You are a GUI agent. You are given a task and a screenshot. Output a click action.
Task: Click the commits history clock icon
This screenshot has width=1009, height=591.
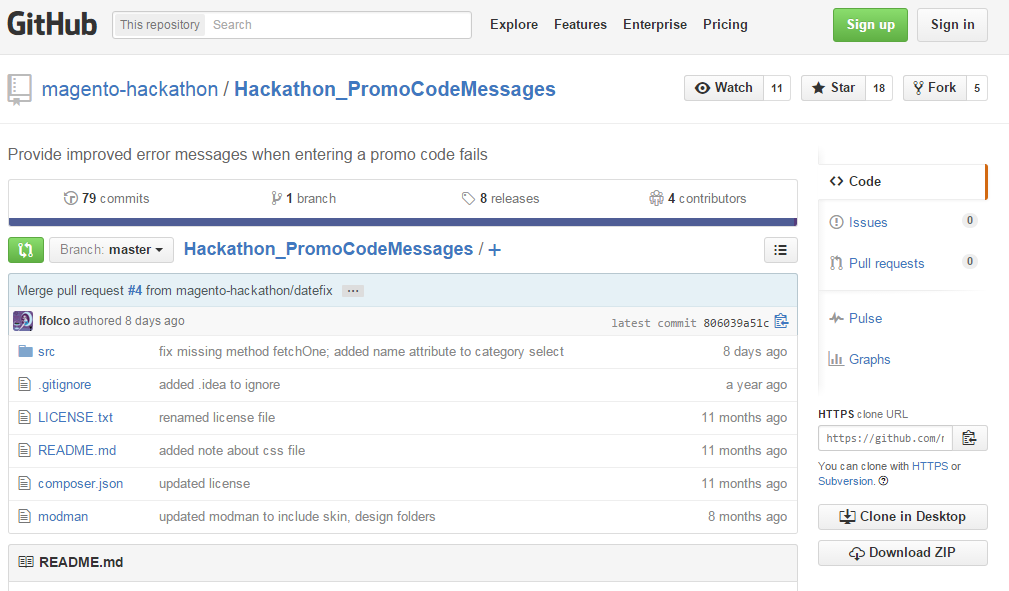click(x=71, y=198)
